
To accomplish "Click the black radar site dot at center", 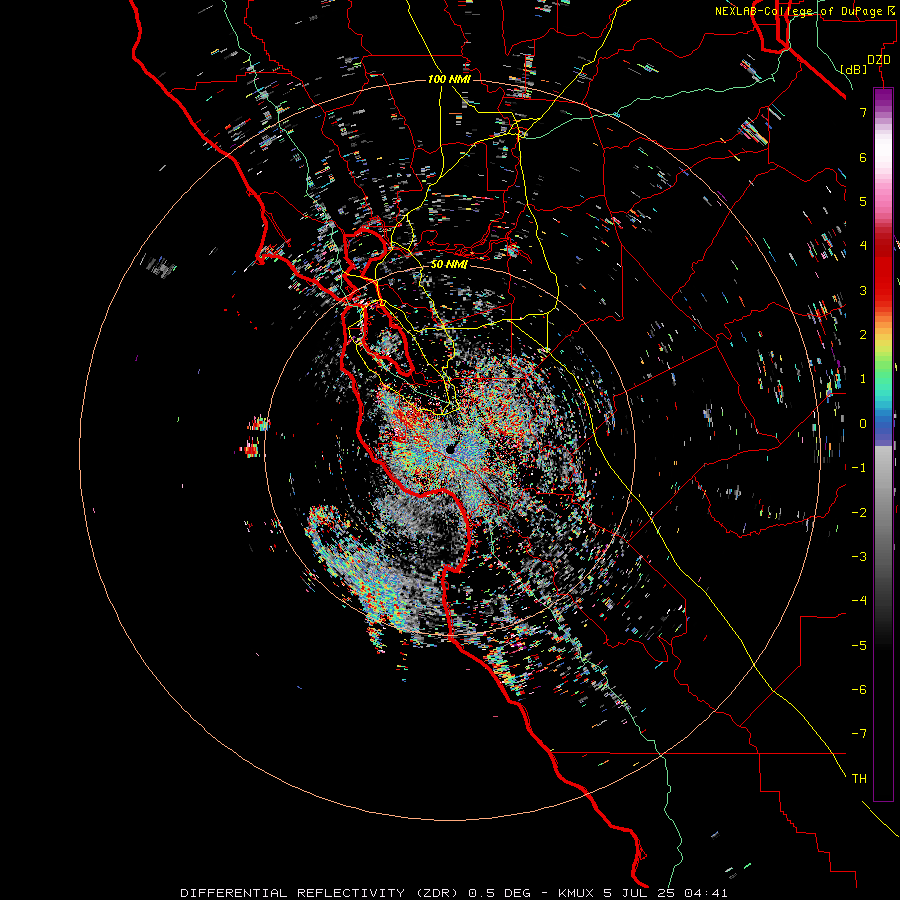I will (x=449, y=450).
